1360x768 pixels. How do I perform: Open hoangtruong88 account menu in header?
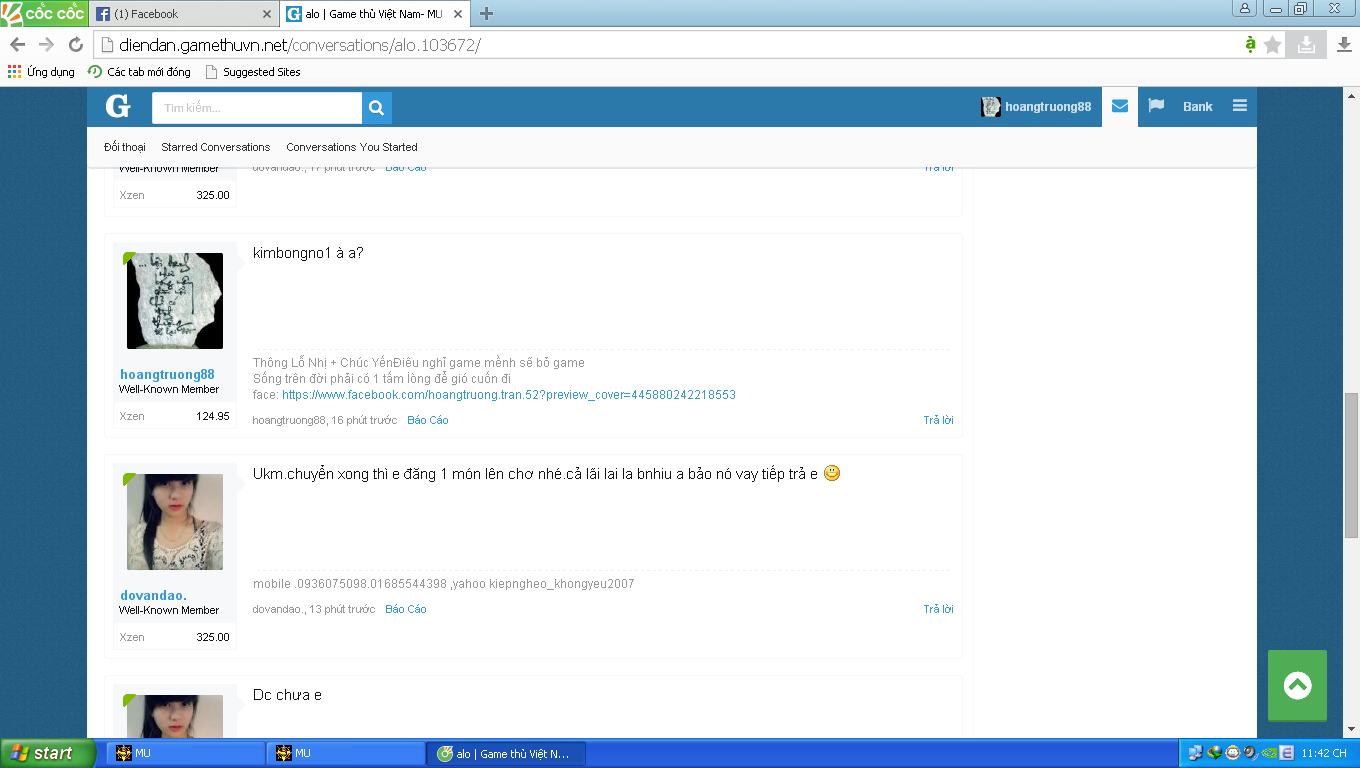click(x=1036, y=107)
